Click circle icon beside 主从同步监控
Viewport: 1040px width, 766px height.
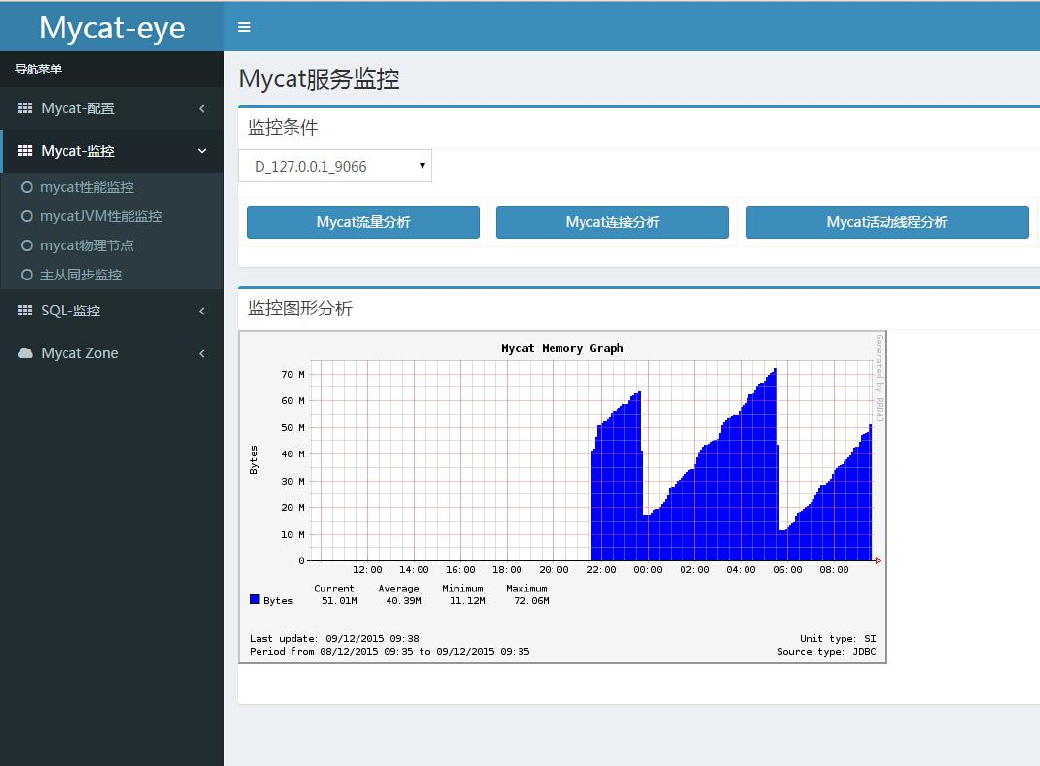27,275
